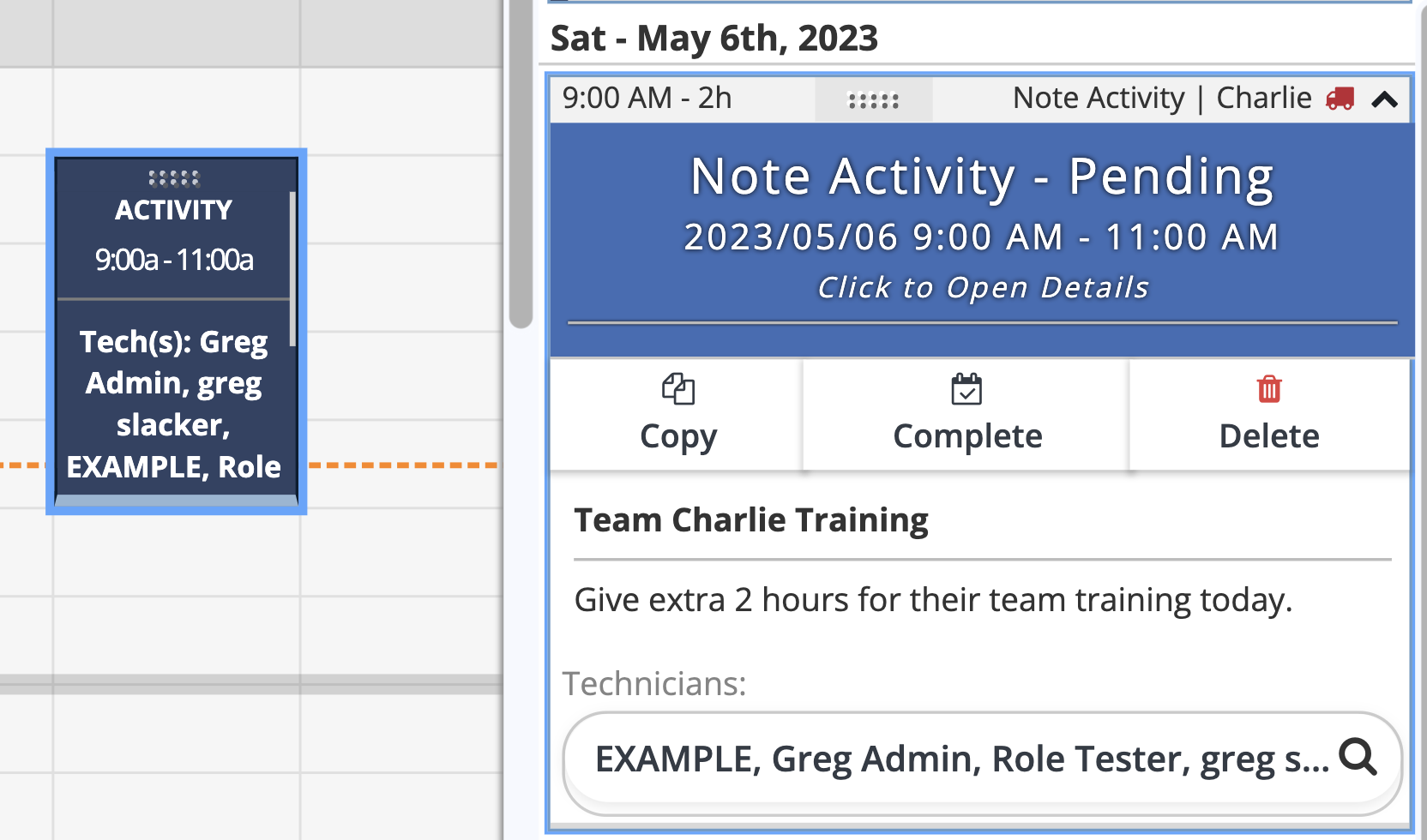Click the calendar's vertical scrollbar
Viewport: 1427px width, 840px height.
coord(521,163)
